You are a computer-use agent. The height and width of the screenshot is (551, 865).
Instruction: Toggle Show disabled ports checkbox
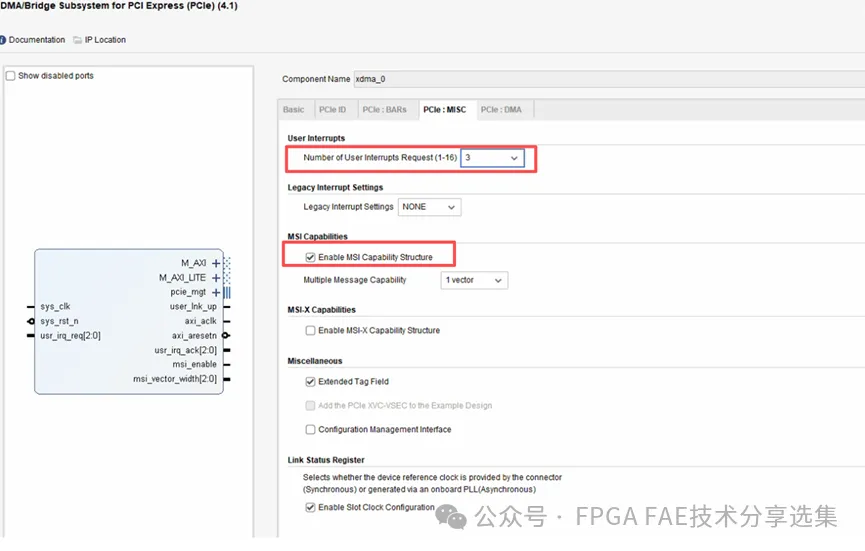click(x=10, y=76)
